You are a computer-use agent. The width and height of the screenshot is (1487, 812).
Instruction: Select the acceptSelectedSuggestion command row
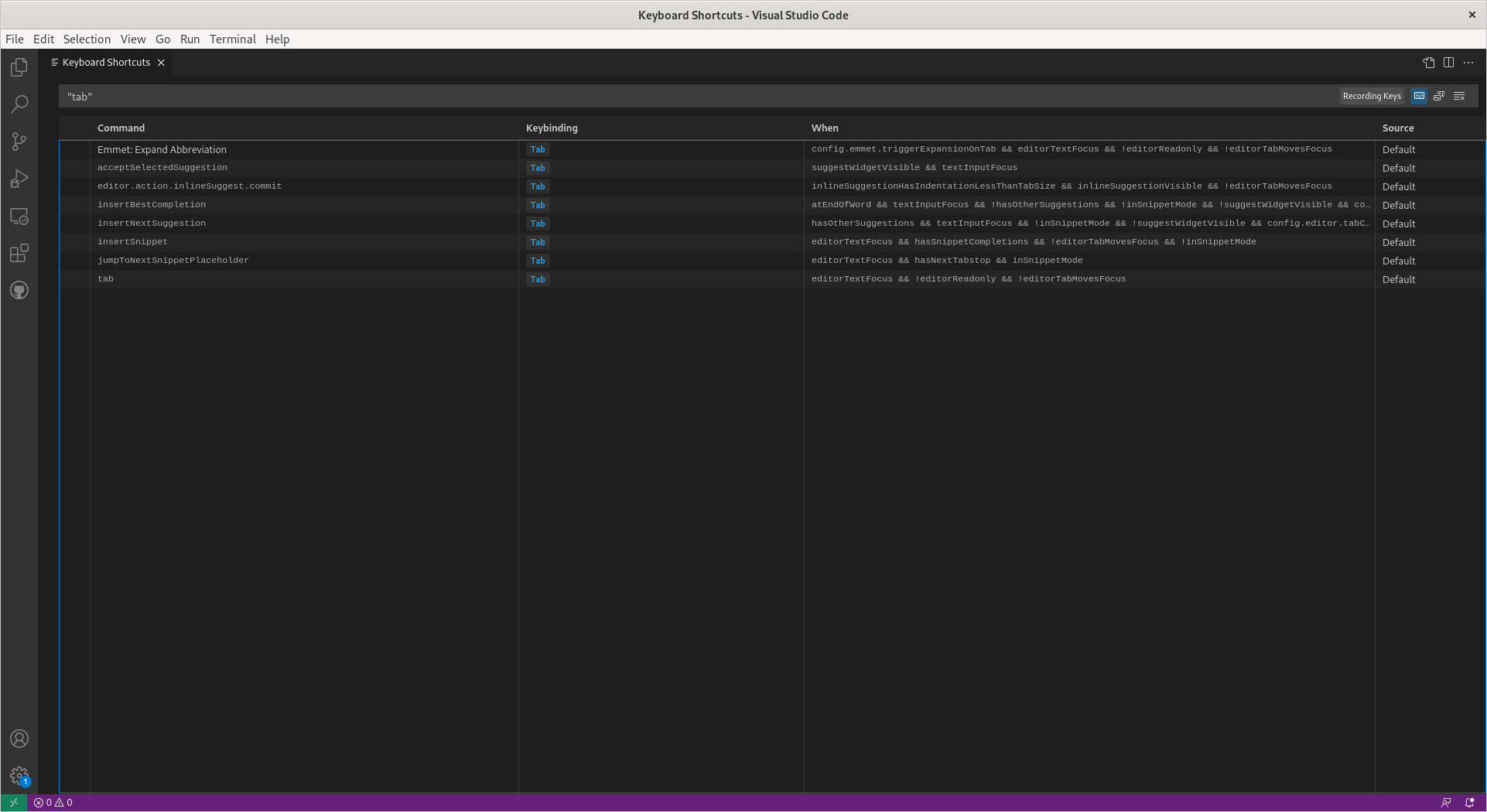coord(772,168)
